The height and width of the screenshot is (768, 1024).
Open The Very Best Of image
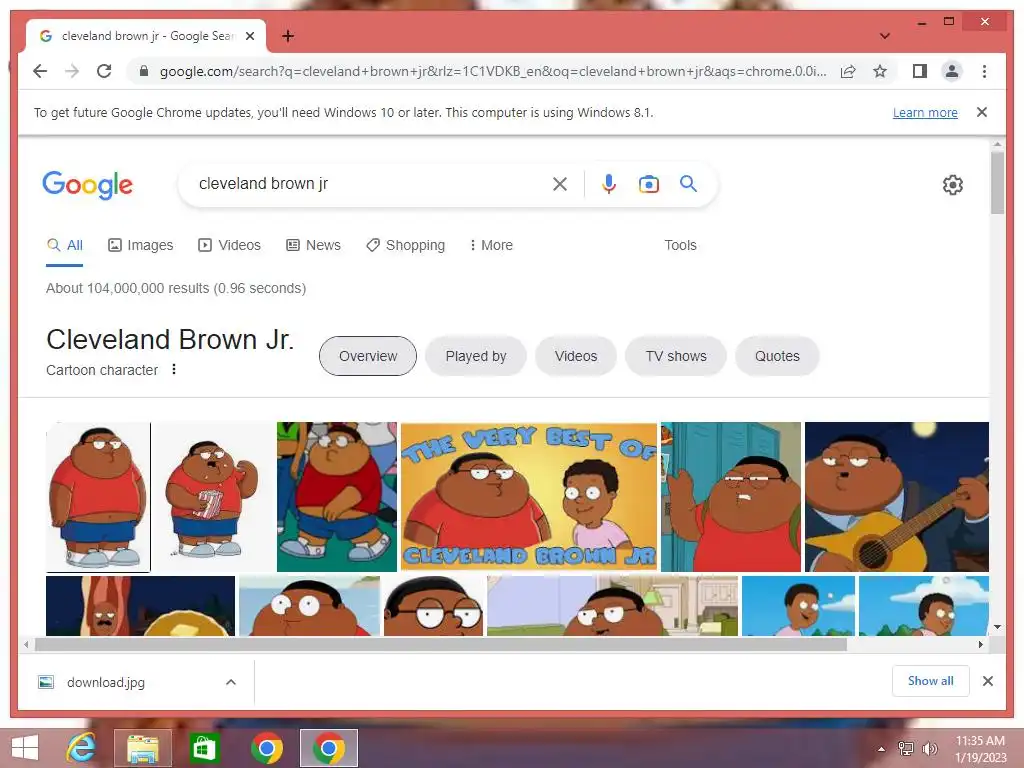pos(529,497)
